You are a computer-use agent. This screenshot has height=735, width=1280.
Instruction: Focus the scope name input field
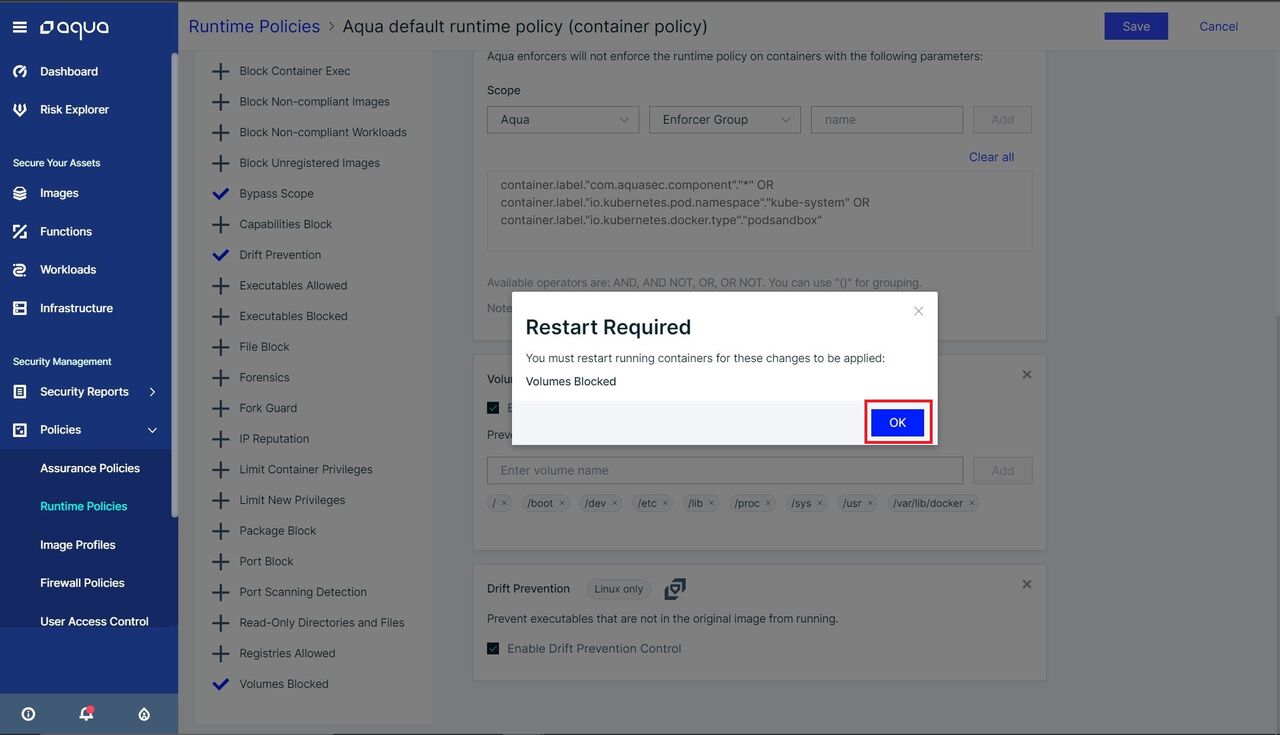tap(887, 120)
